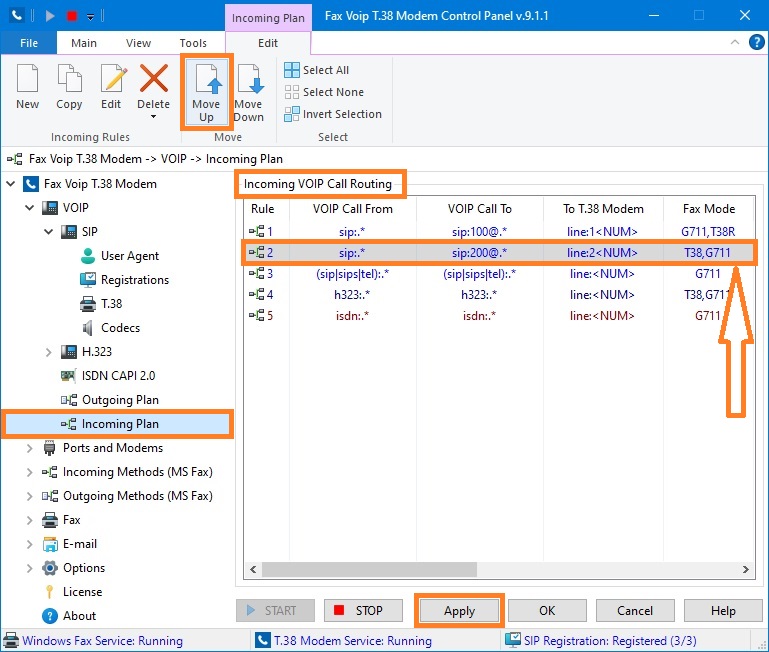This screenshot has width=769, height=652.
Task: Click the horizontal scrollbar thumb
Action: (369, 570)
